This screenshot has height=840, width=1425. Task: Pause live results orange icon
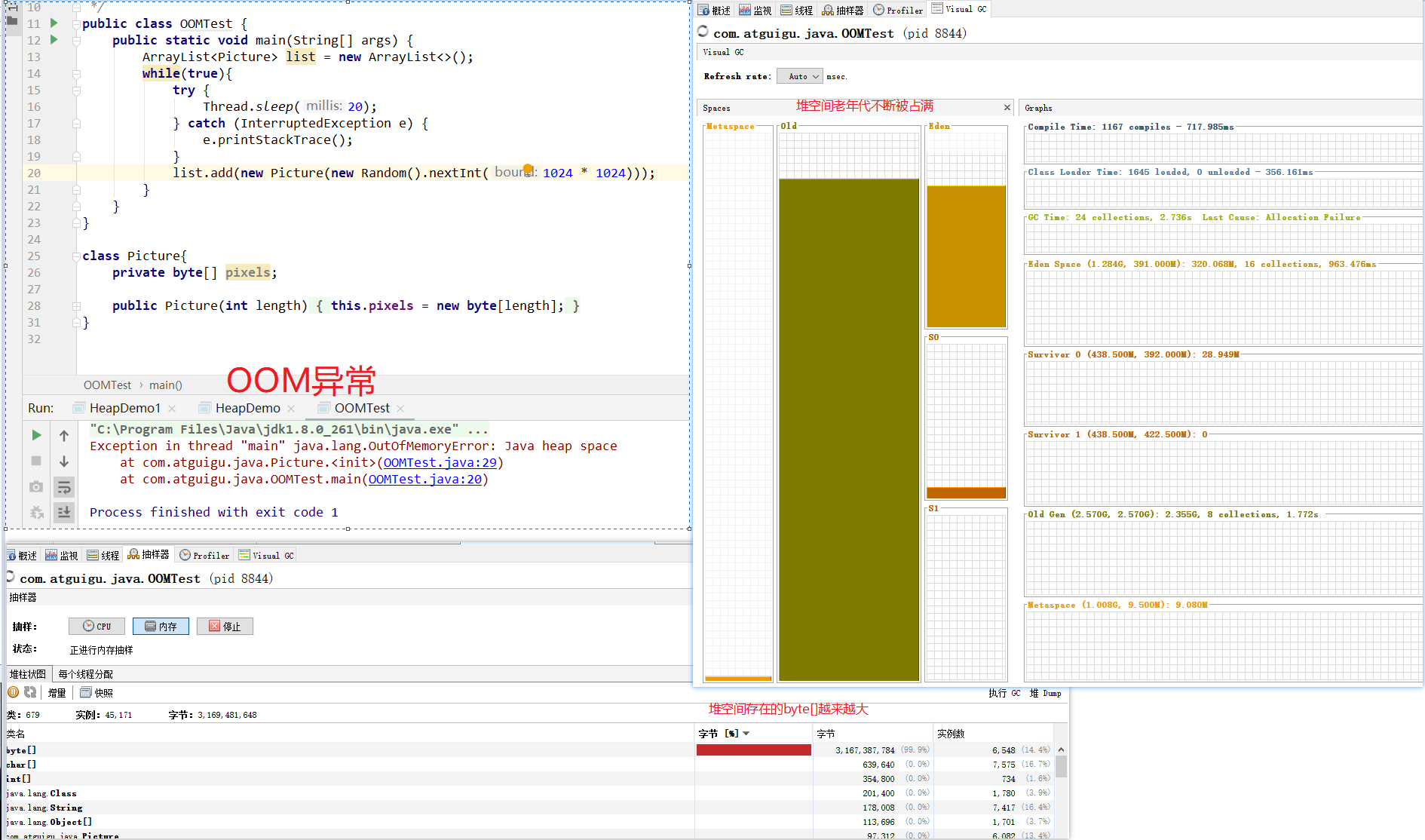tap(14, 691)
